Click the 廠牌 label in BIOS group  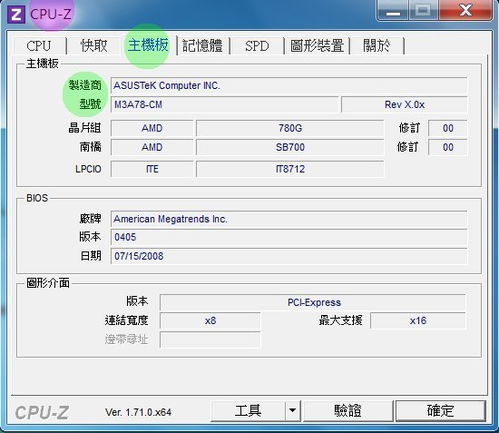90,219
